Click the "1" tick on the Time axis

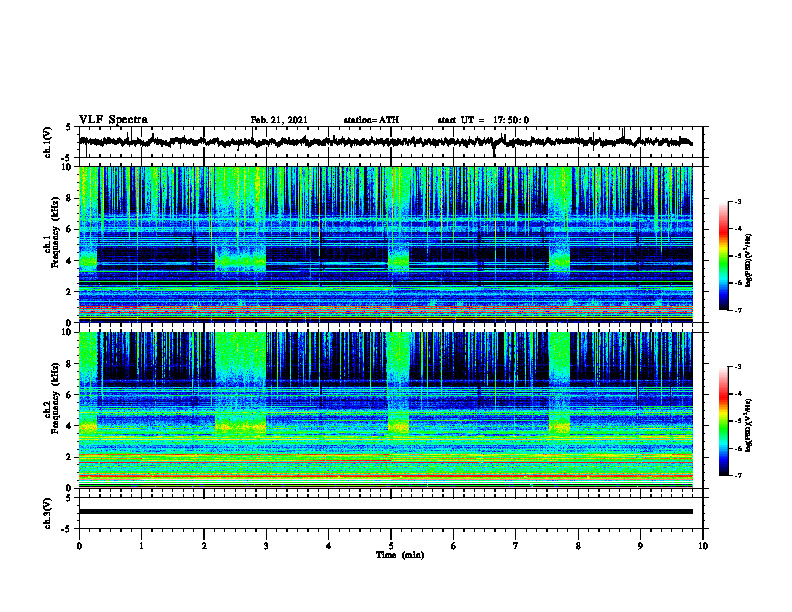point(141,546)
